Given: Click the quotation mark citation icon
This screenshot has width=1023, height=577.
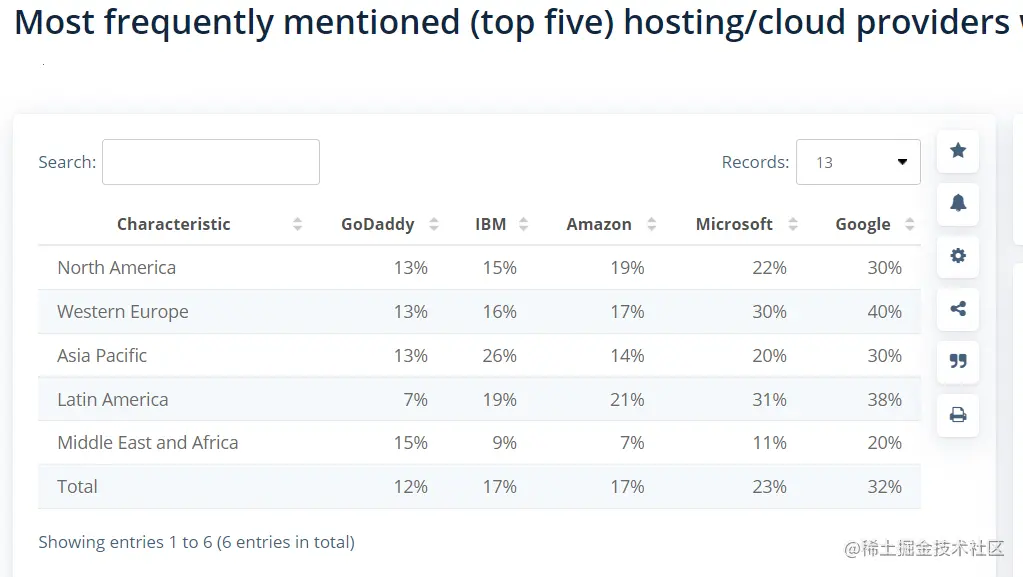Looking at the screenshot, I should [958, 361].
